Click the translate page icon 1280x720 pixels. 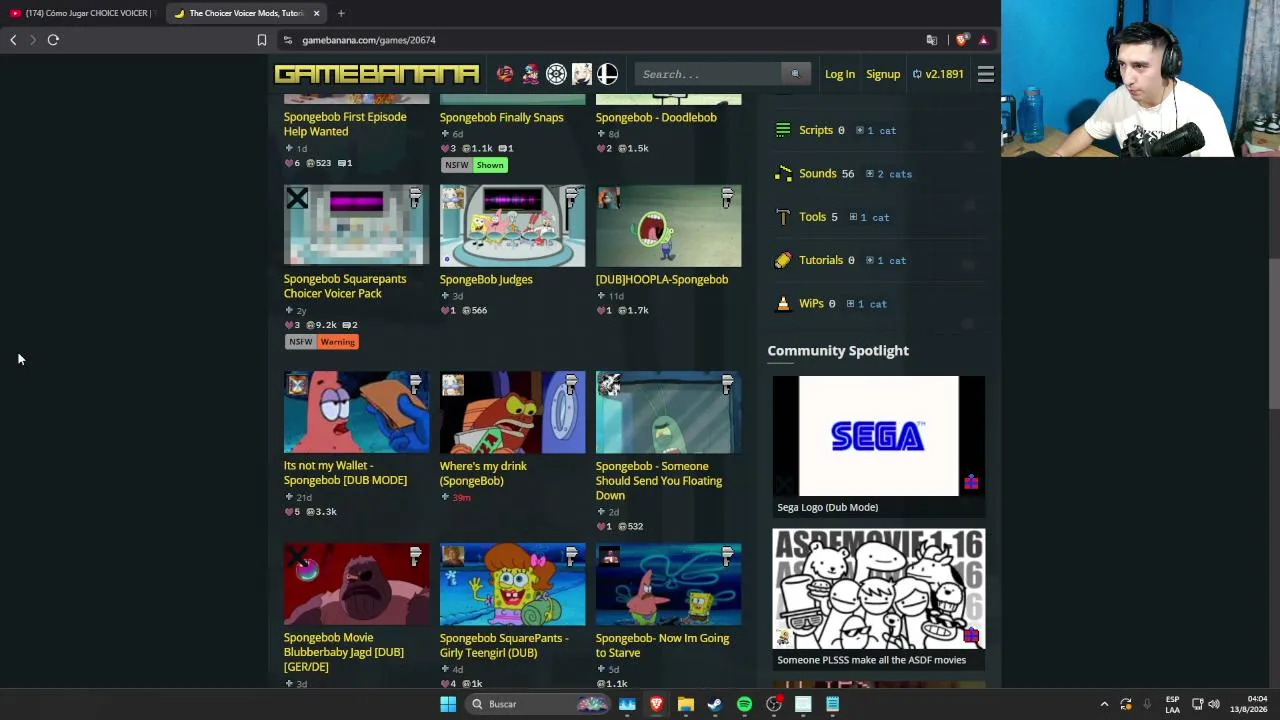932,40
